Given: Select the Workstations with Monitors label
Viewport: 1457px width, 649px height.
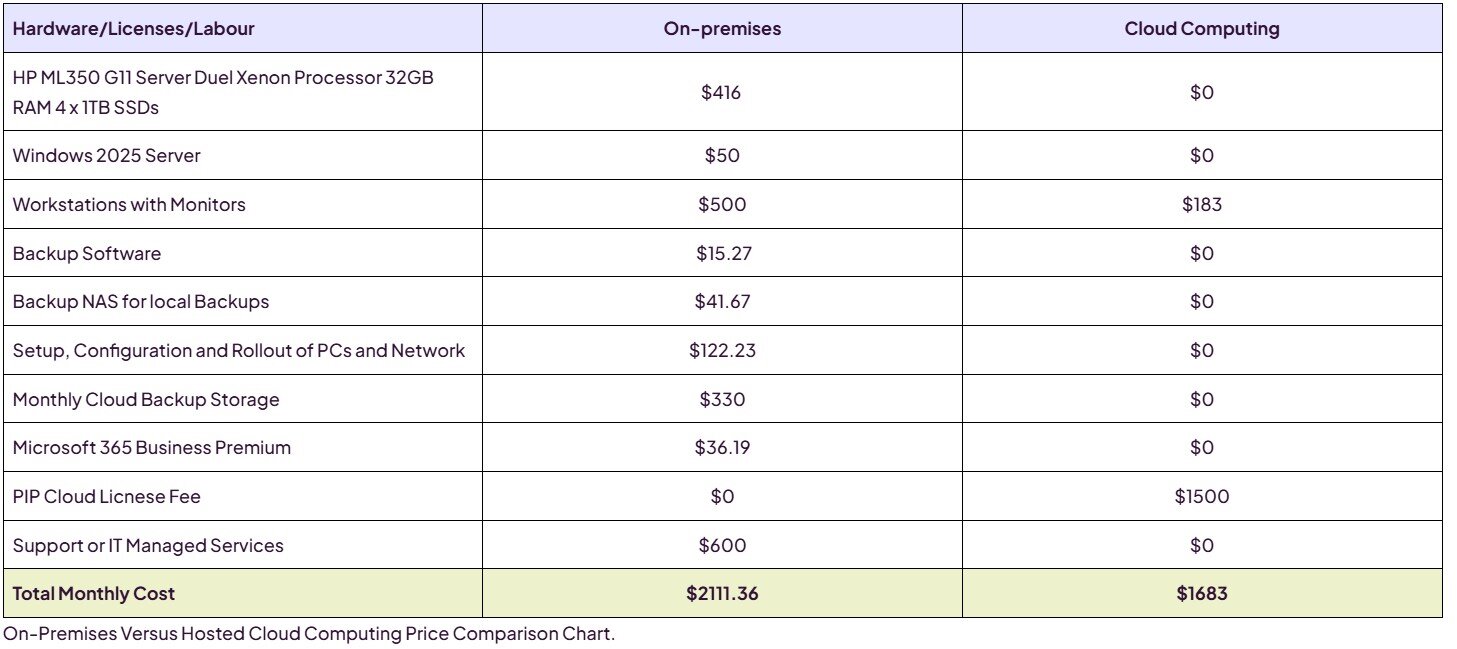Looking at the screenshot, I should pos(129,205).
